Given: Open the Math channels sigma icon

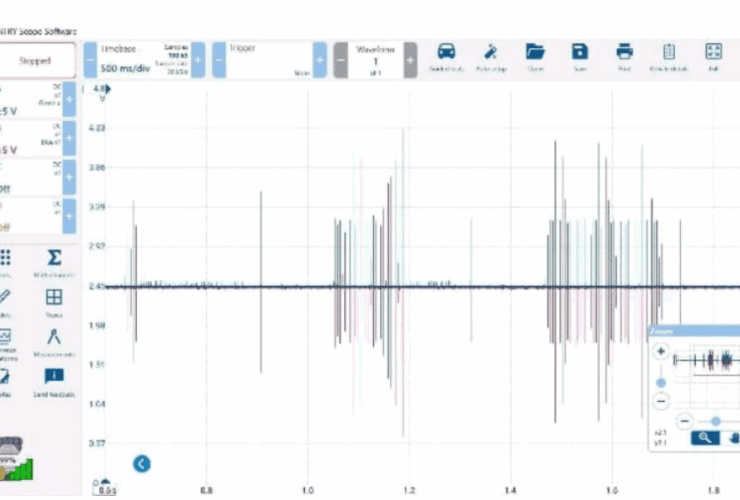Looking at the screenshot, I should point(54,262).
